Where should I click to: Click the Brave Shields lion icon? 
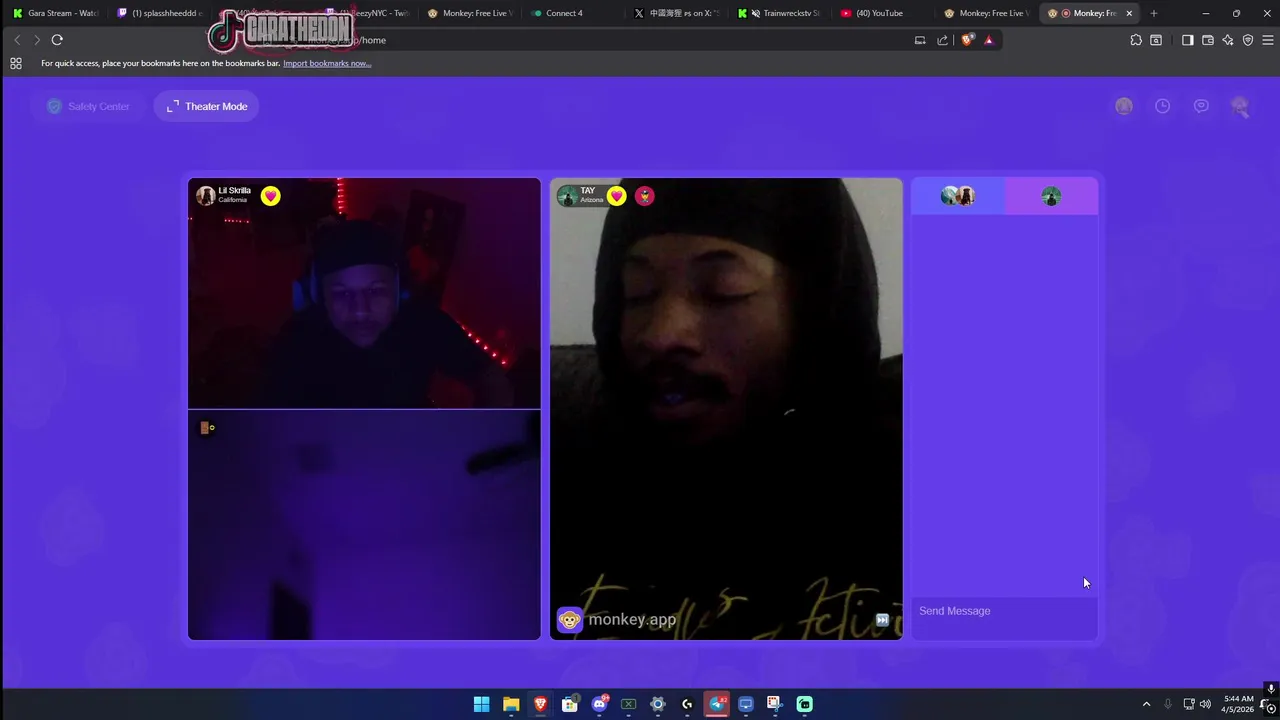tap(967, 40)
